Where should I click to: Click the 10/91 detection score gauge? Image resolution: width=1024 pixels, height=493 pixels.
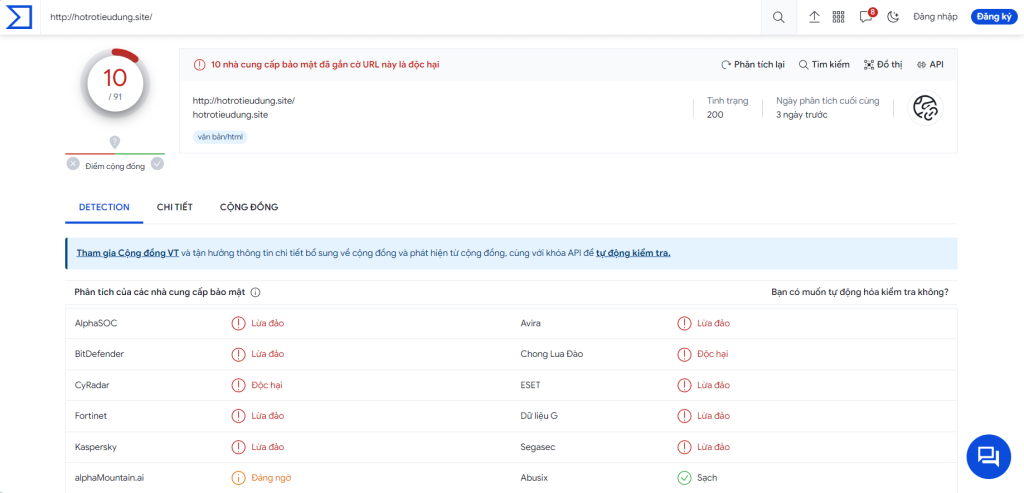(x=115, y=85)
